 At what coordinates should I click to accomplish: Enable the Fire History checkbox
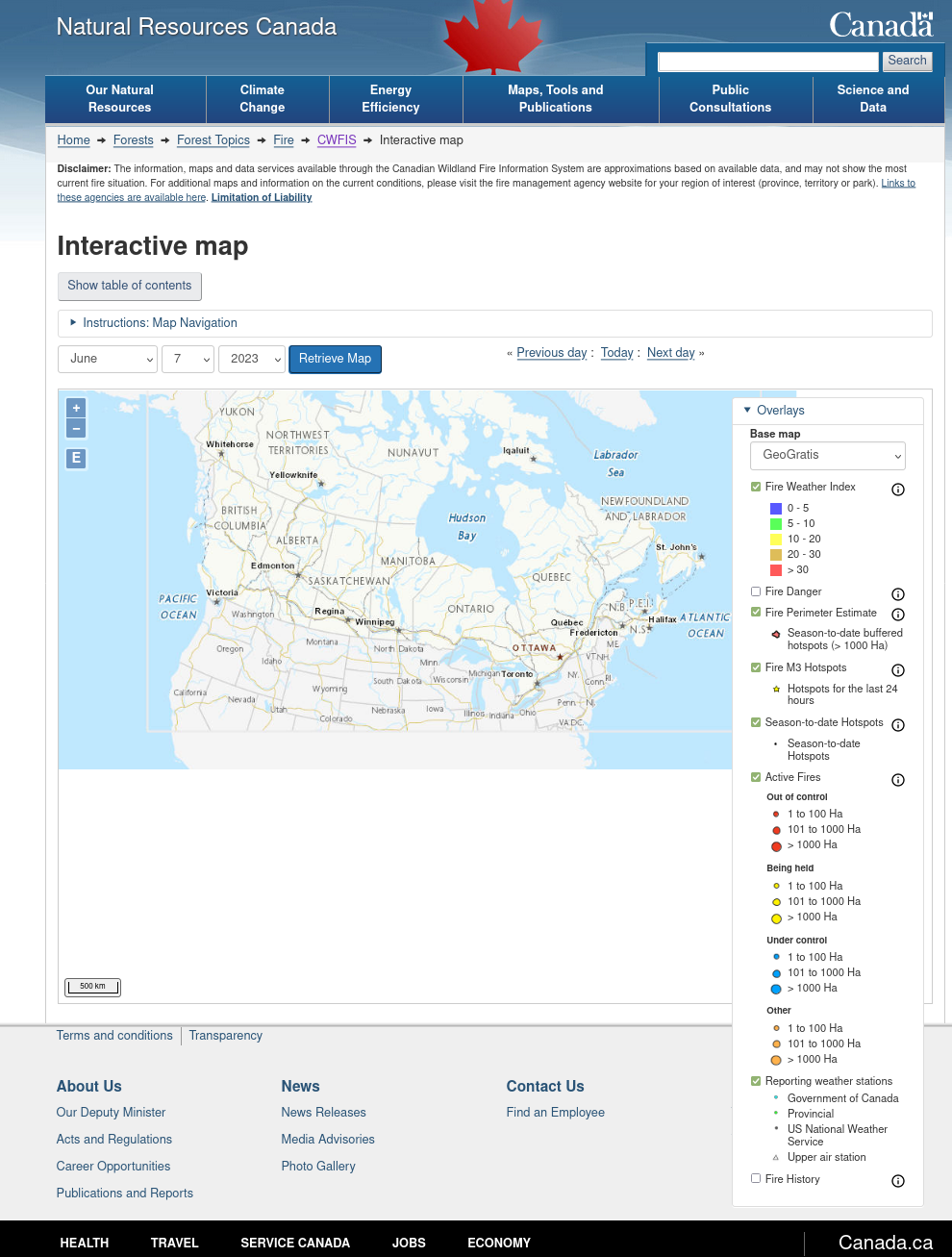pyautogui.click(x=756, y=1178)
